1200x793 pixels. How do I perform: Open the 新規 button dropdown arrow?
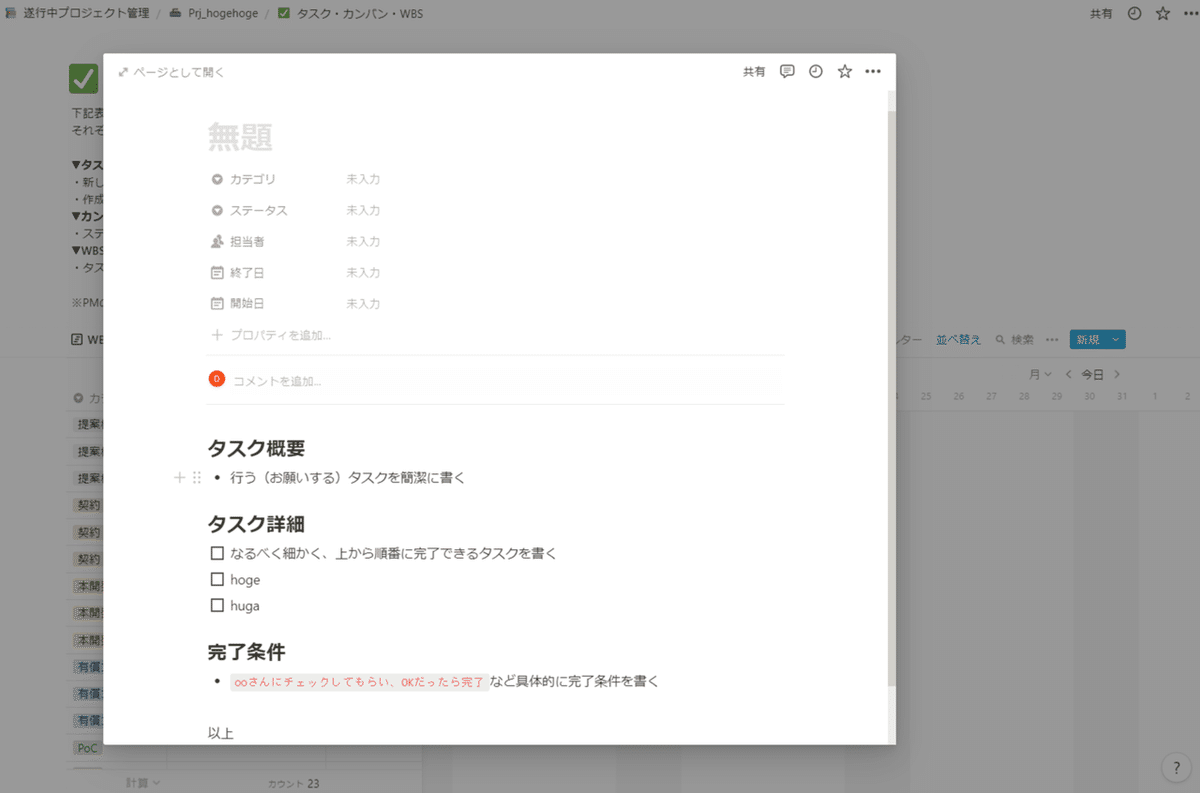(1117, 339)
